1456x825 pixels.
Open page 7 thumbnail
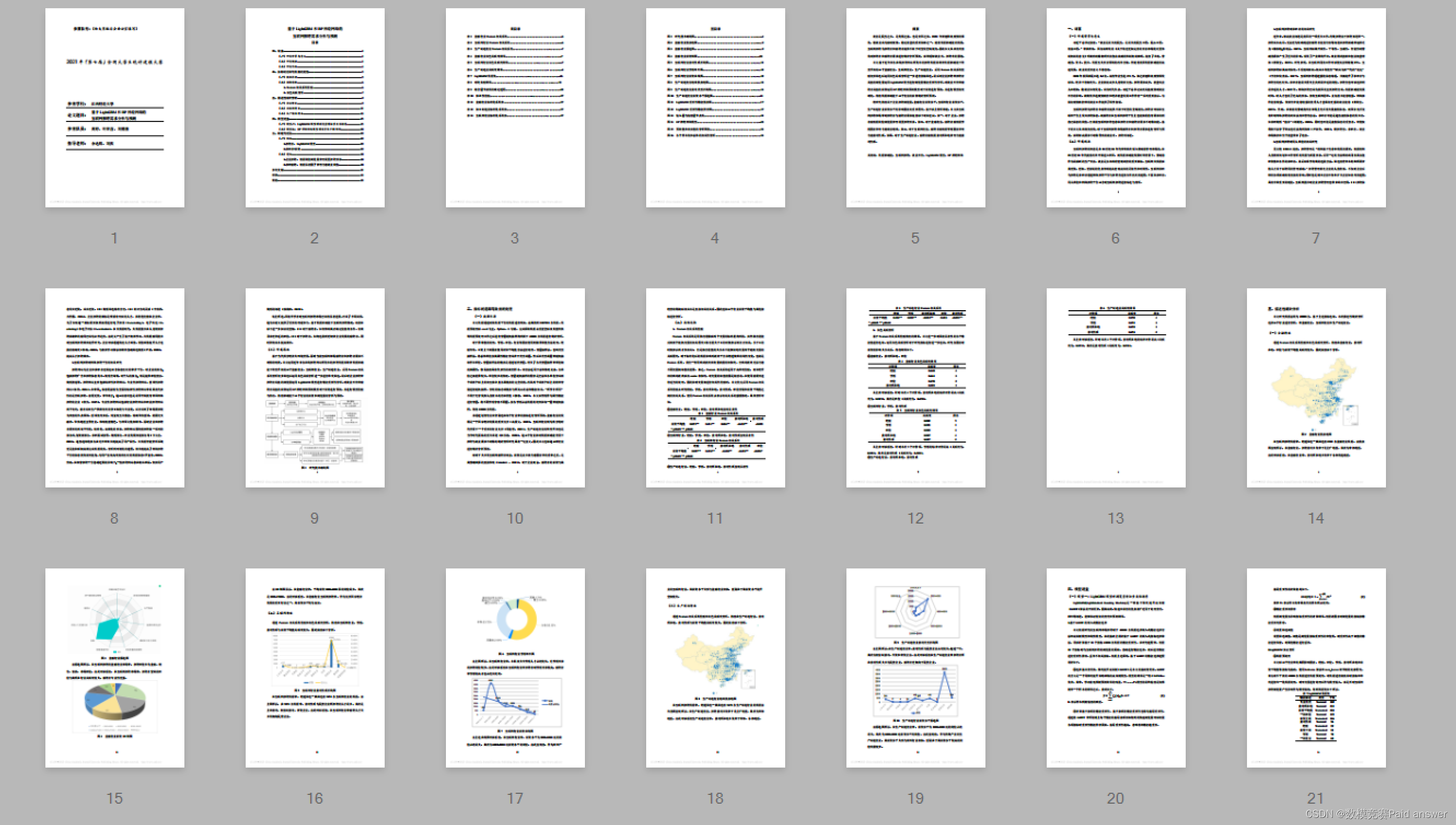point(1316,108)
